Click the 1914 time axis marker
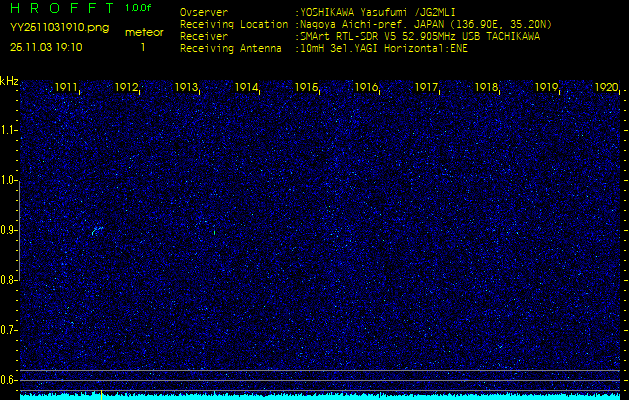The height and width of the screenshot is (400, 629). pos(246,87)
